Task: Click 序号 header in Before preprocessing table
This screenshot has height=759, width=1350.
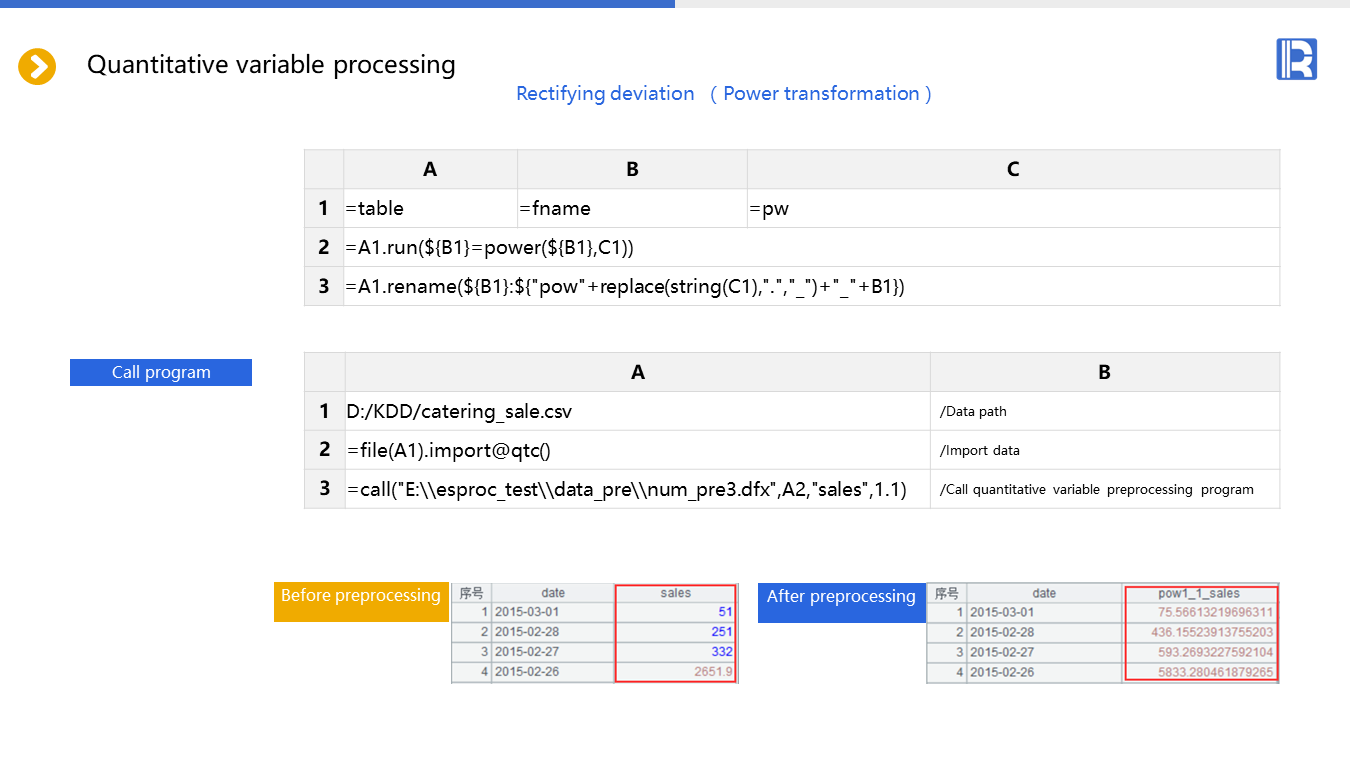Action: pos(472,593)
